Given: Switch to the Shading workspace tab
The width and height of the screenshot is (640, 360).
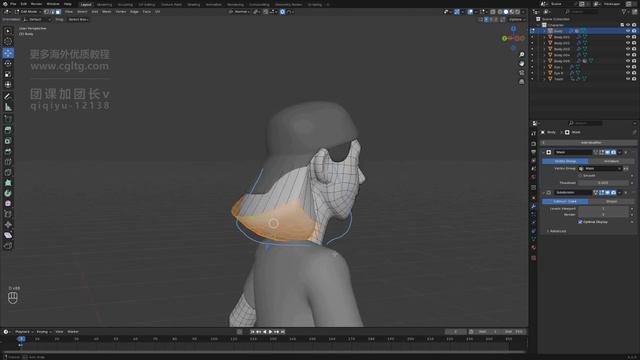Looking at the screenshot, I should [194, 4].
